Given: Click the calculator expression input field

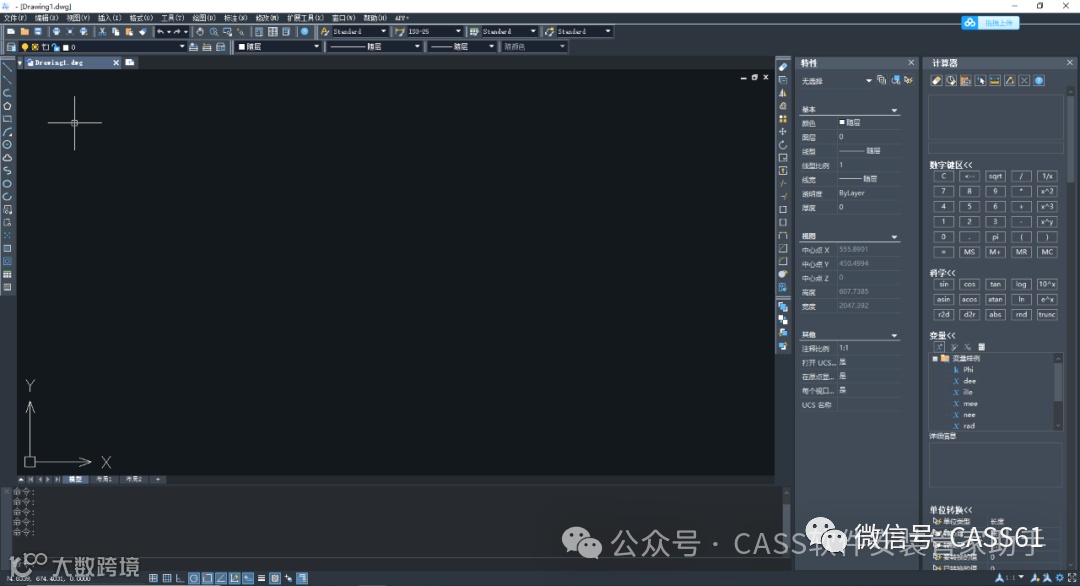Looking at the screenshot, I should click(996, 148).
